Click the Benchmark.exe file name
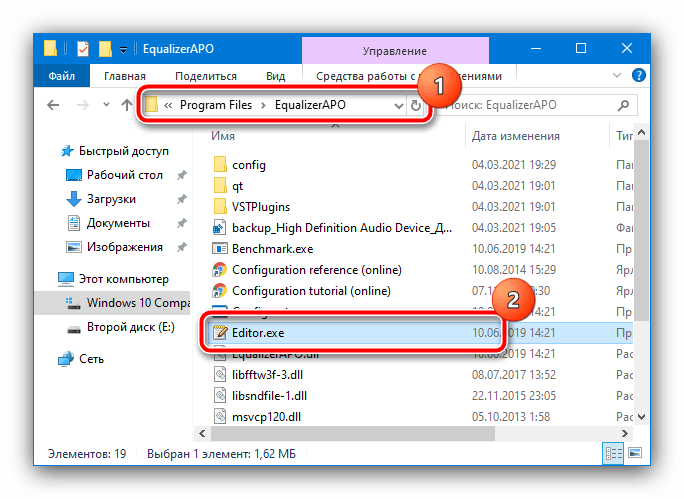This screenshot has width=684, height=499. tap(273, 249)
